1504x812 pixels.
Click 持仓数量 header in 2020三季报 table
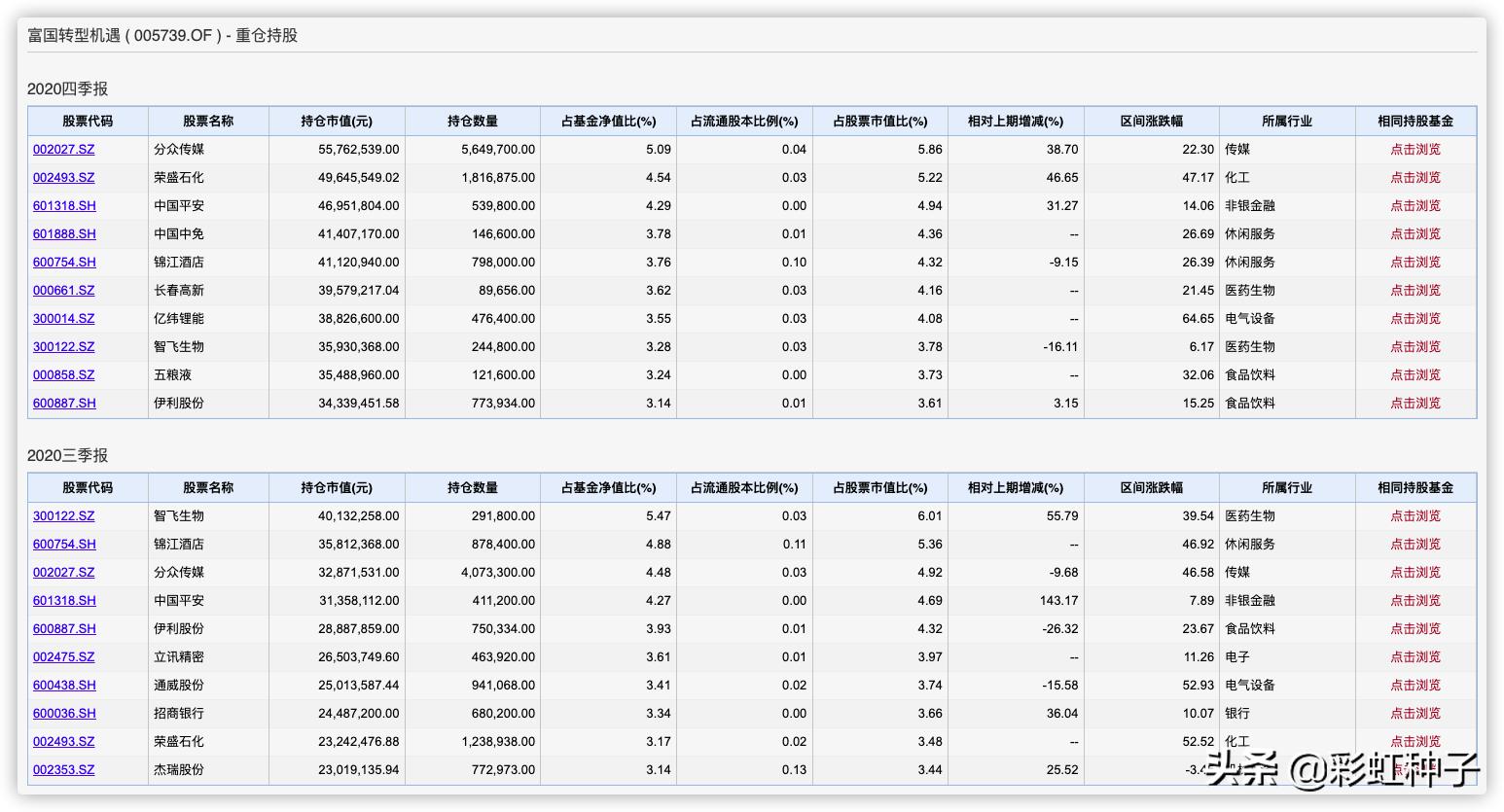click(x=473, y=488)
